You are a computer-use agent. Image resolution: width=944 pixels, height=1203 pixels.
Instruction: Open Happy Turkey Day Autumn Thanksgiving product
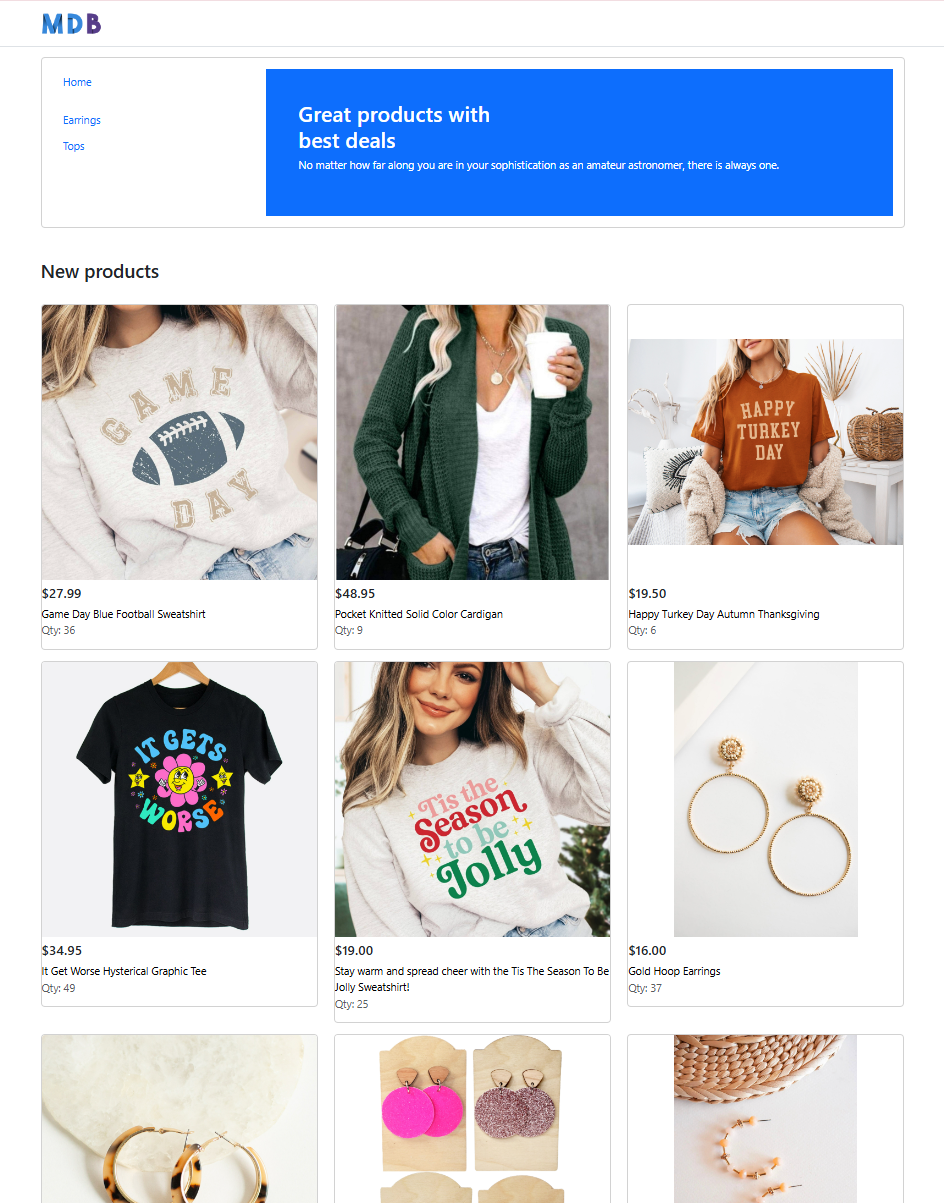(723, 614)
